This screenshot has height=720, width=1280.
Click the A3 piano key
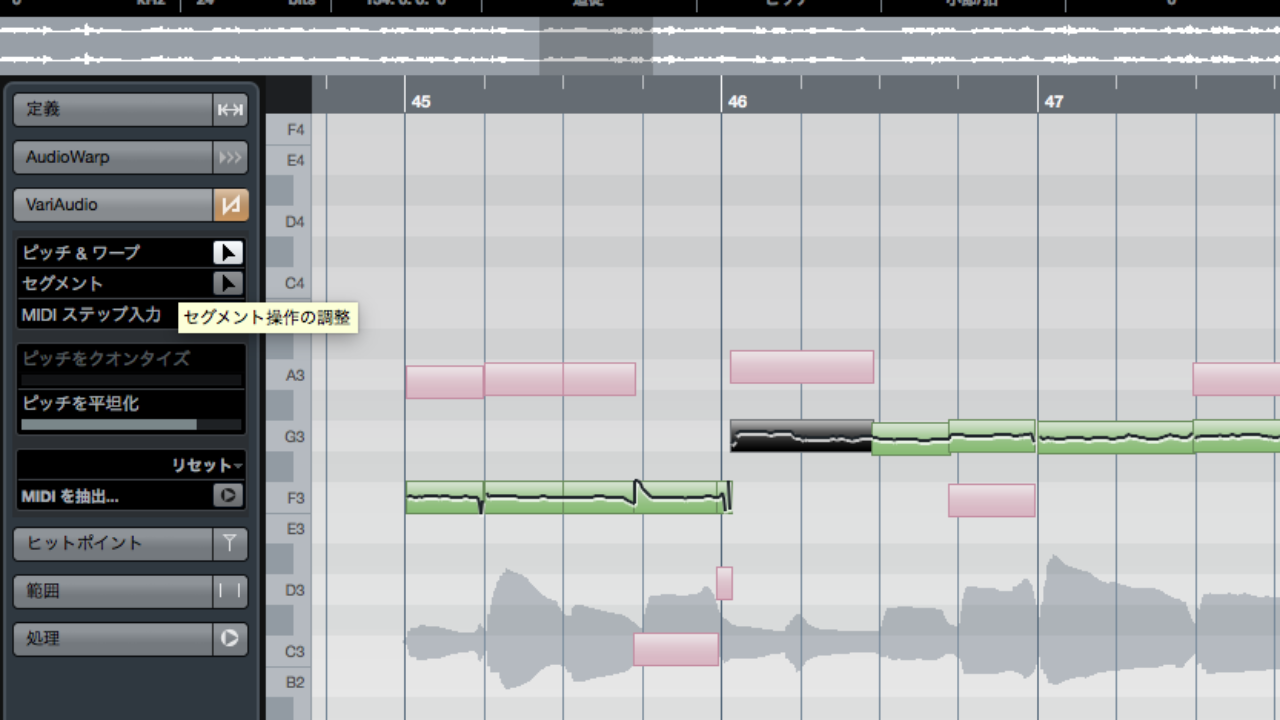(x=288, y=375)
